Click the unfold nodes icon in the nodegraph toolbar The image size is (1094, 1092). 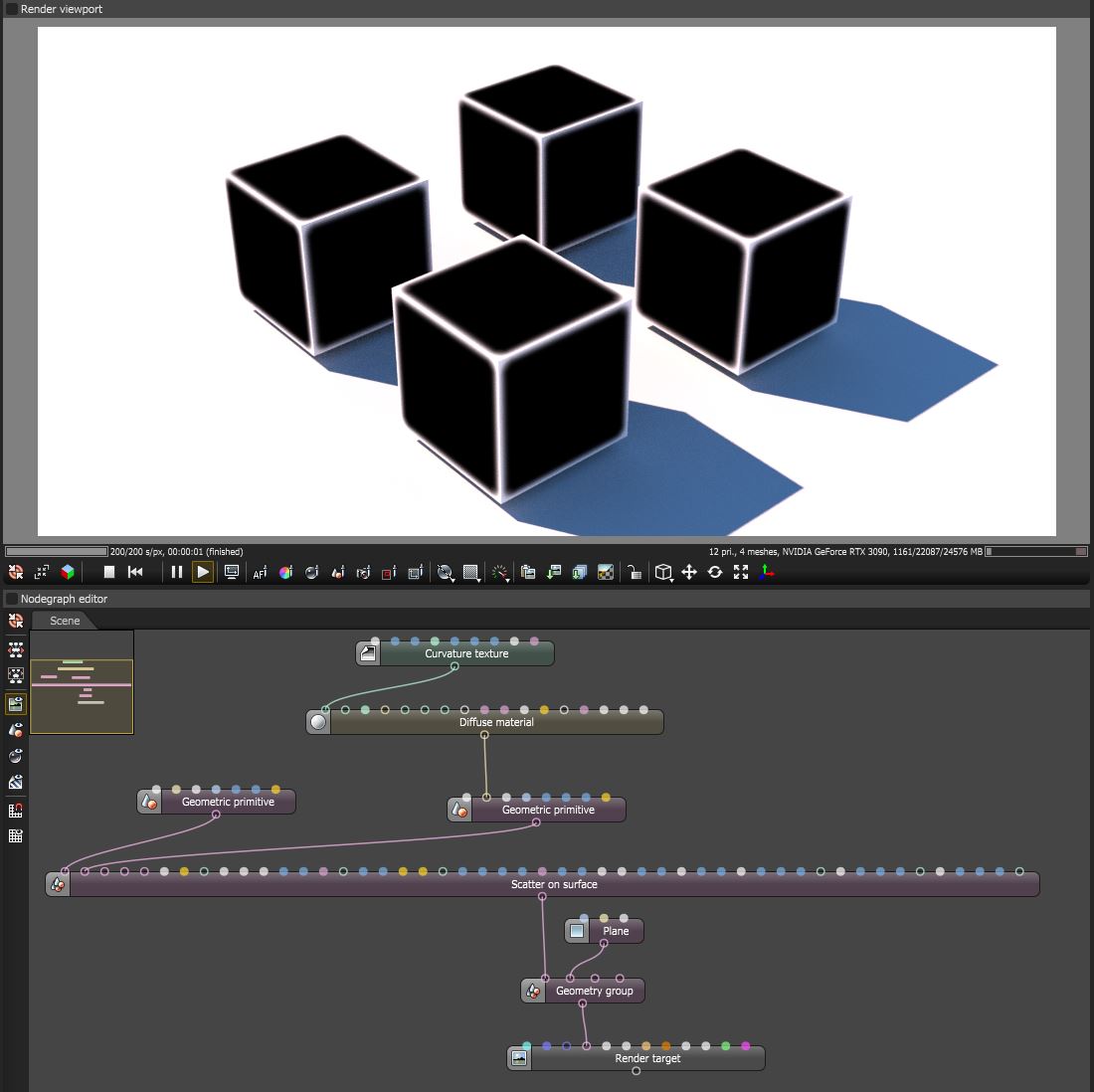[15, 649]
